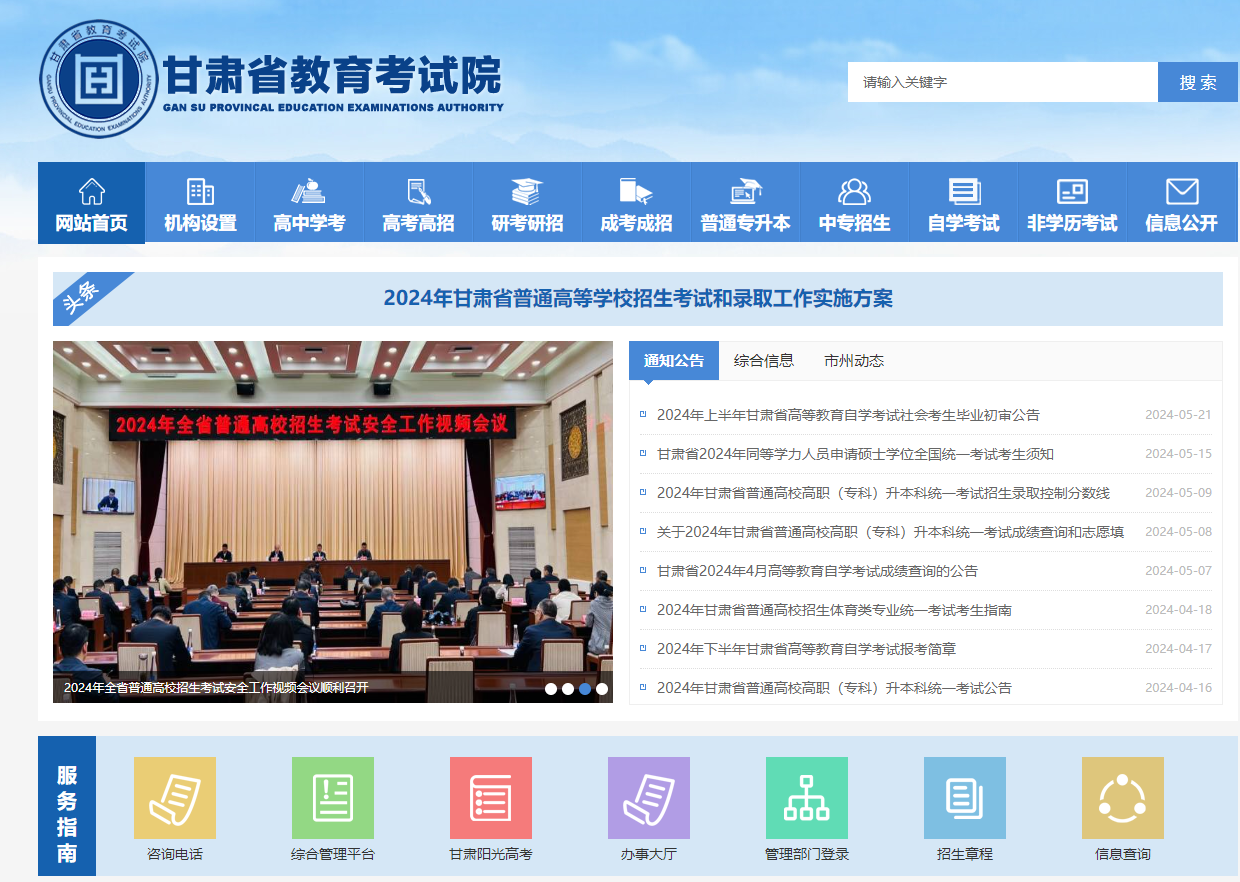The width and height of the screenshot is (1240, 882).
Task: Select the first carousel slide dot
Action: pos(551,688)
